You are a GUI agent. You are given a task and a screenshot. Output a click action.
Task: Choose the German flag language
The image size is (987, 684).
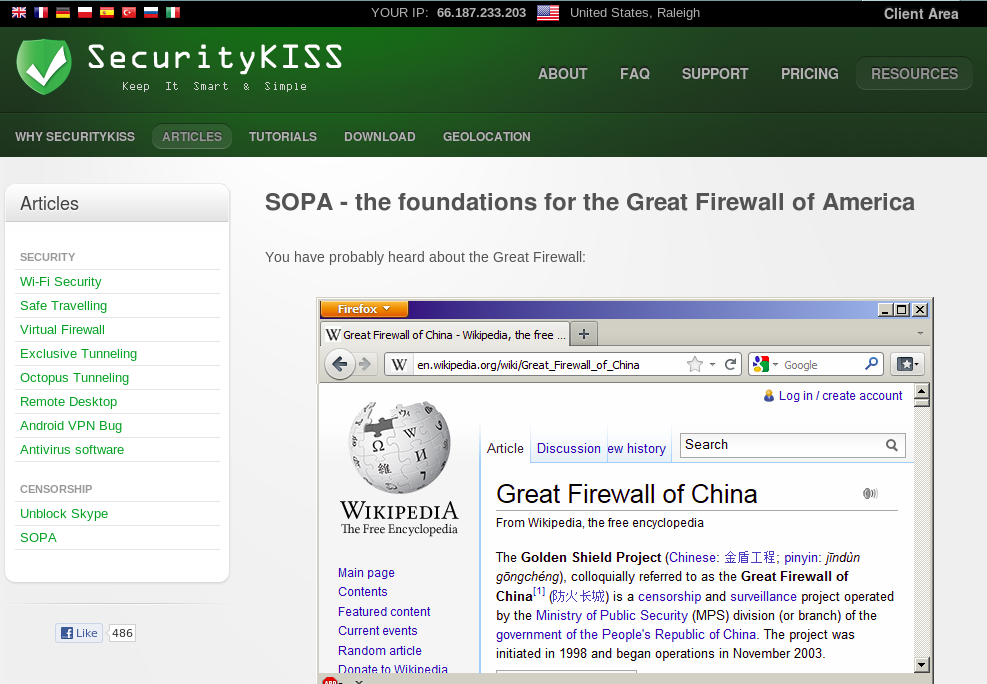point(63,13)
